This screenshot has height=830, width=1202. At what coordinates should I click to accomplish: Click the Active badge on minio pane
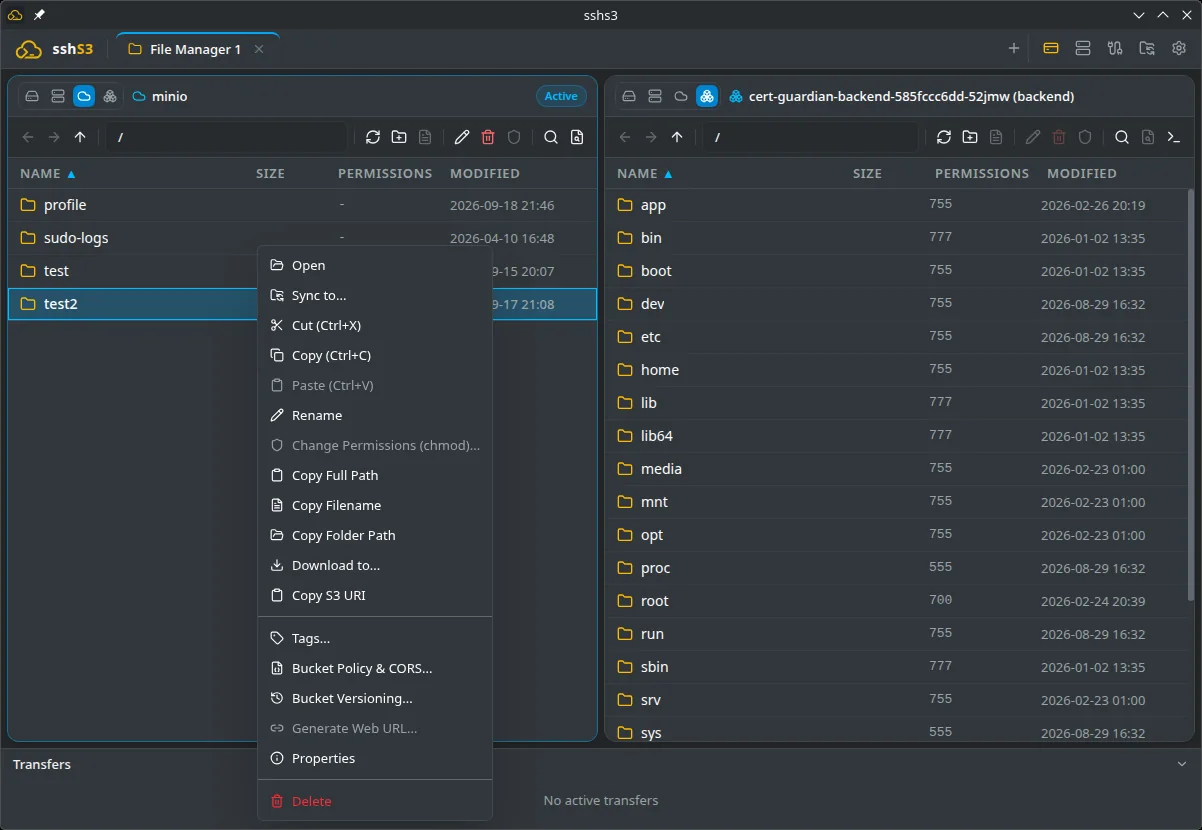click(561, 96)
